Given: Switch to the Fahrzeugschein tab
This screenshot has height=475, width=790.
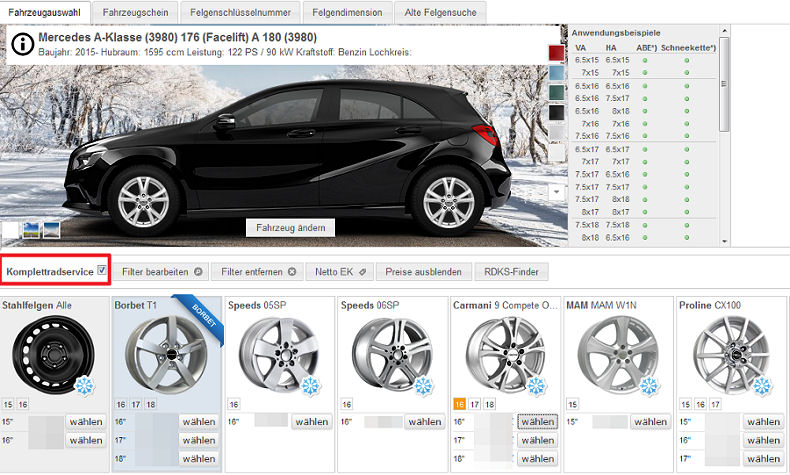Looking at the screenshot, I should pyautogui.click(x=136, y=13).
